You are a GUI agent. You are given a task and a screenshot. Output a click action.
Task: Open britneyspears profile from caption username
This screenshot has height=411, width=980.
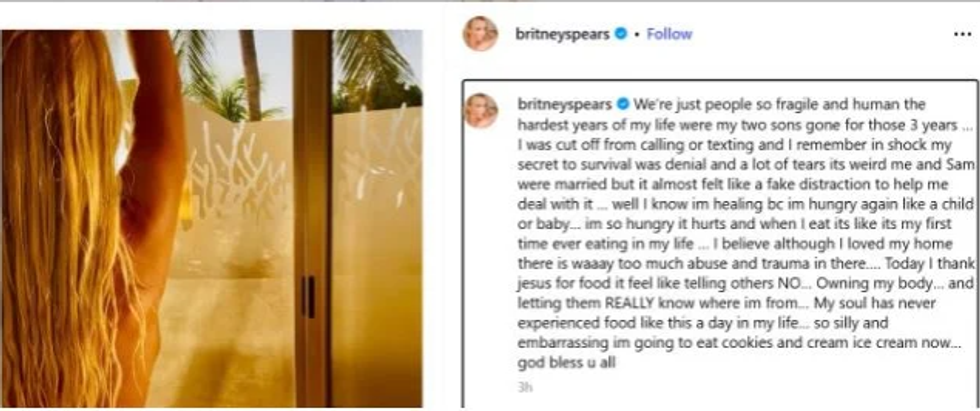coord(564,104)
